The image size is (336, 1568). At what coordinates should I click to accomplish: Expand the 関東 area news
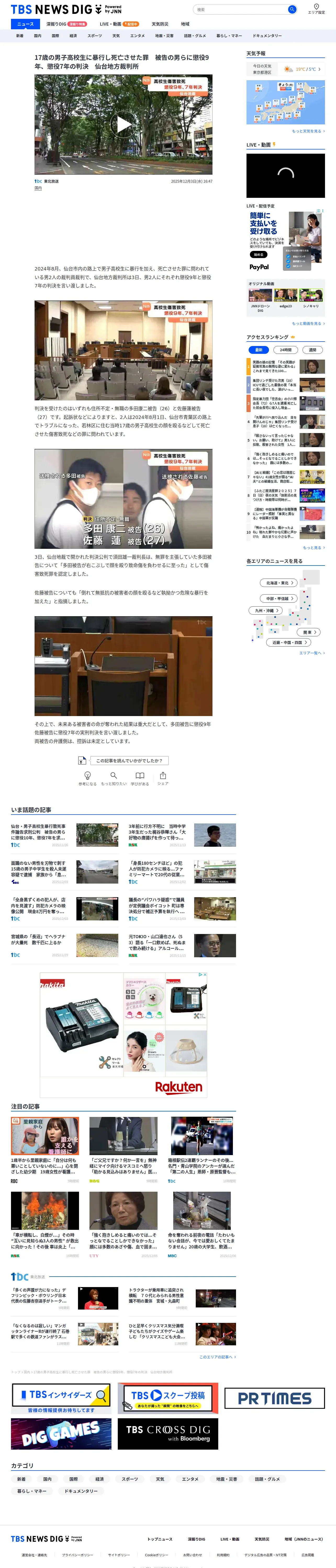[x=309, y=632]
